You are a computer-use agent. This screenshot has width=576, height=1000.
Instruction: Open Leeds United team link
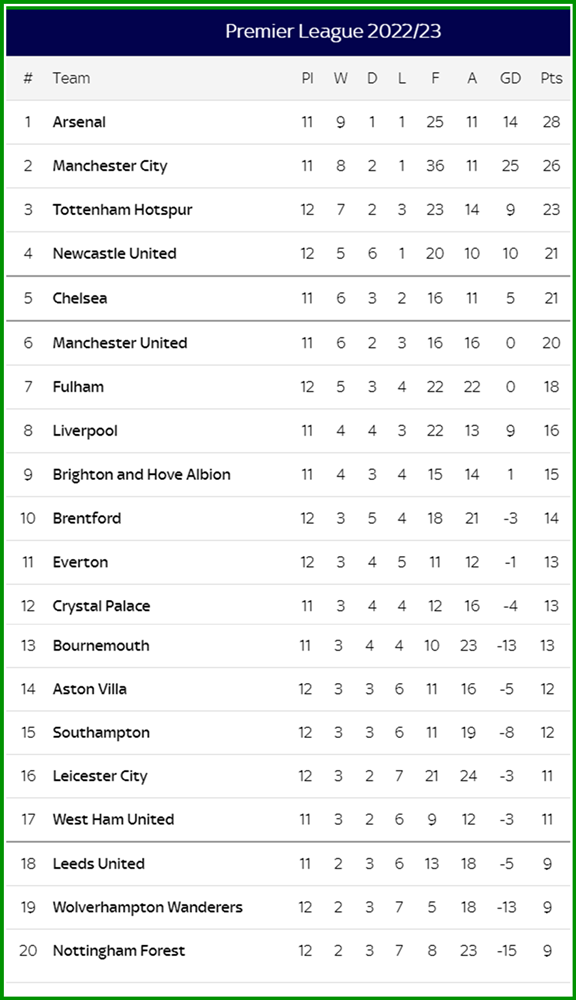tap(99, 864)
